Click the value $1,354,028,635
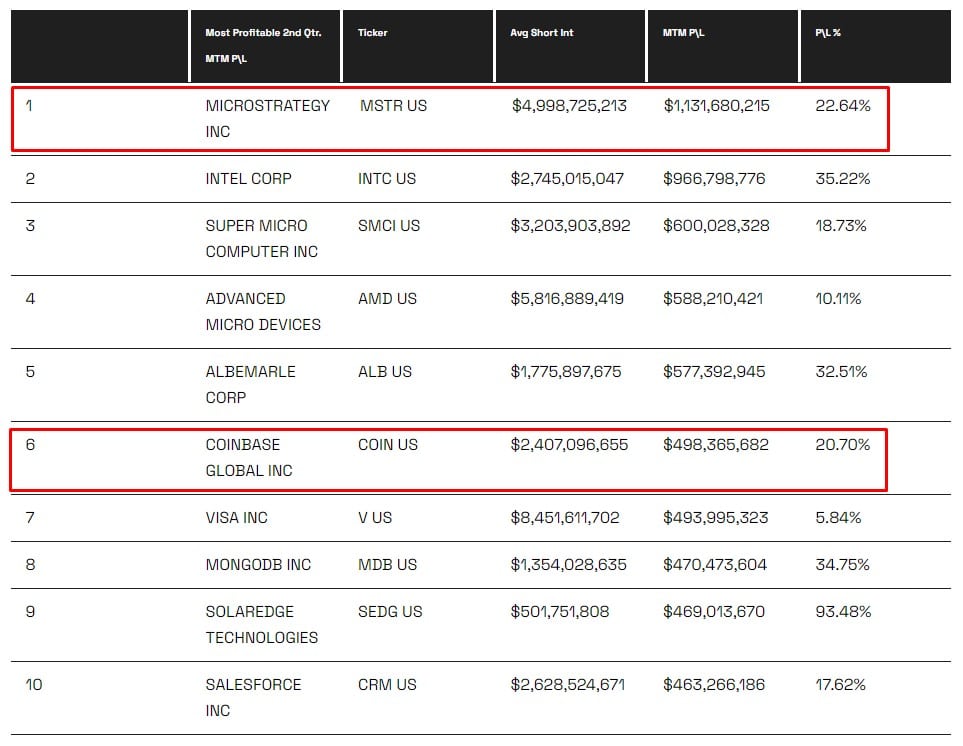The width and height of the screenshot is (963, 746). coord(569,565)
